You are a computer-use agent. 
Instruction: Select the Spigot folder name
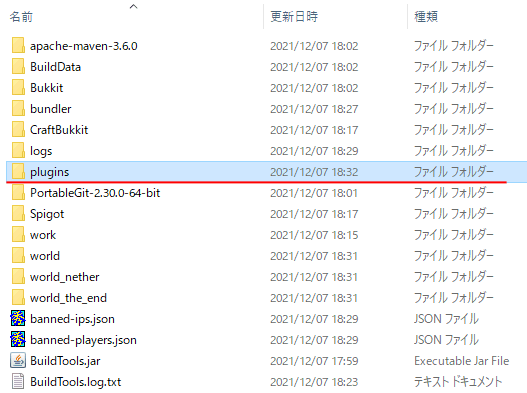tap(47, 214)
